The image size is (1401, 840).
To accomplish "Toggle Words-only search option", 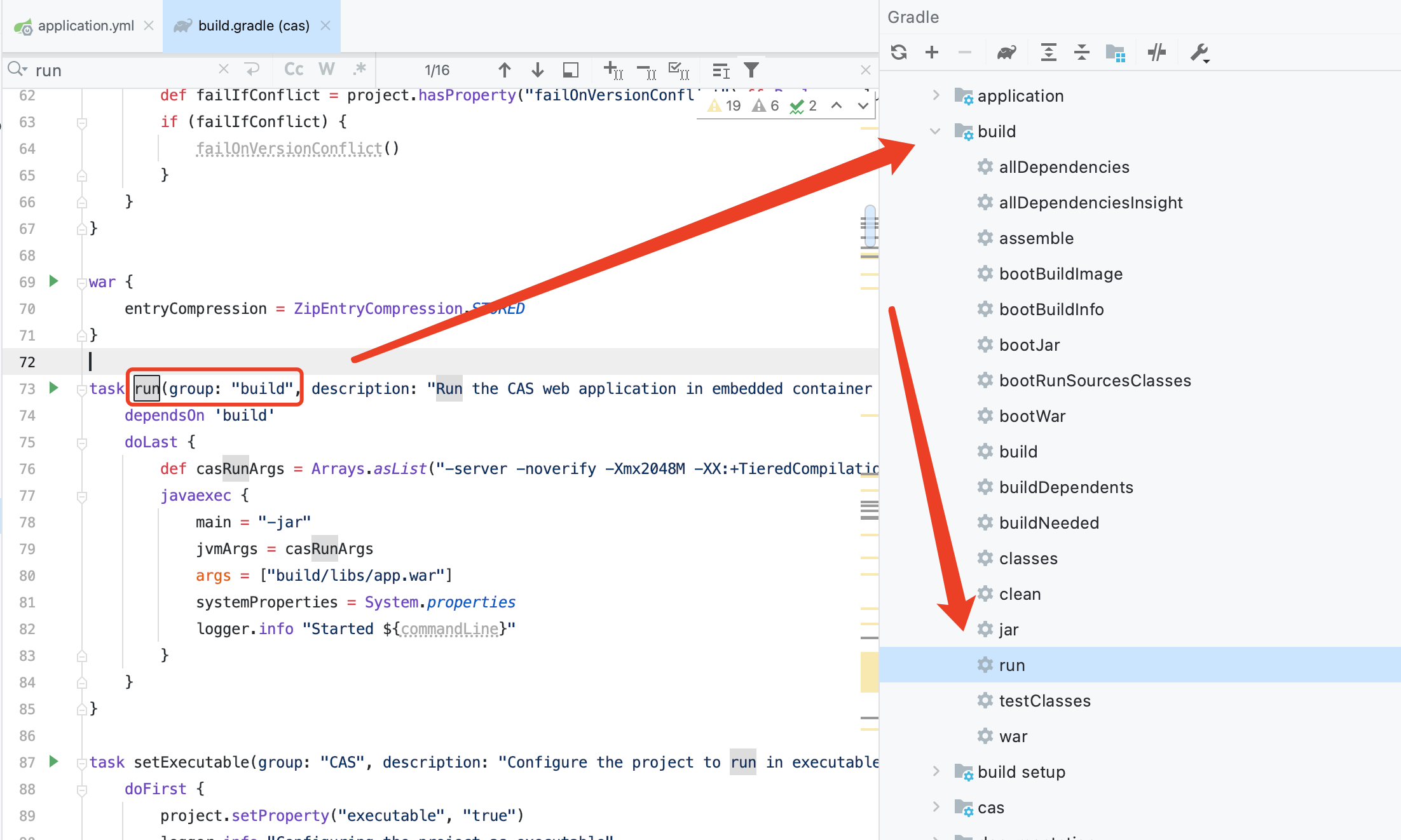I will coord(327,69).
